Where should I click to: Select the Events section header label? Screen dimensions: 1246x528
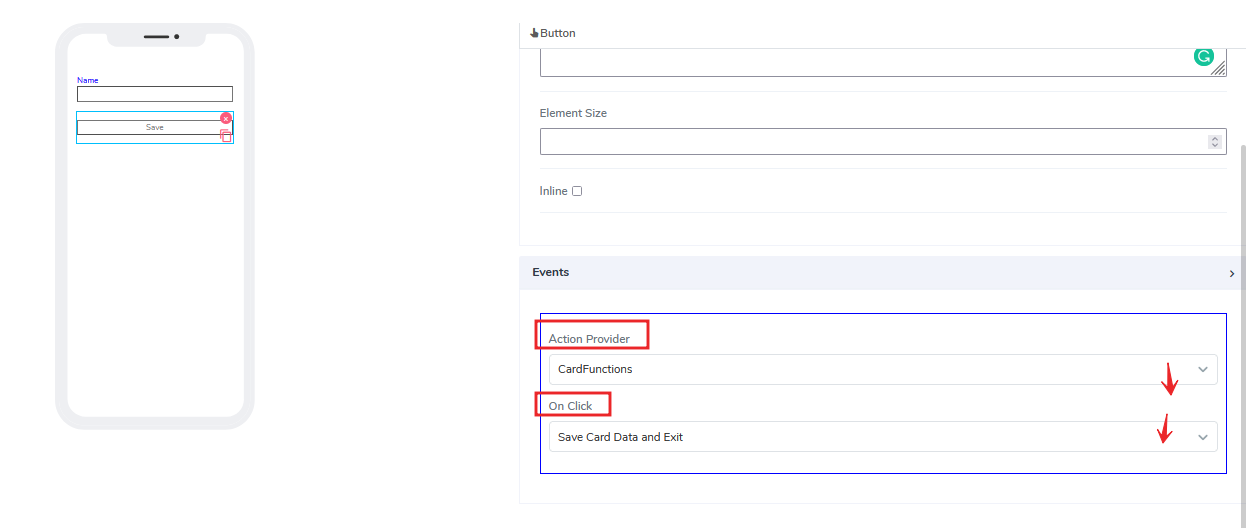[x=551, y=272]
